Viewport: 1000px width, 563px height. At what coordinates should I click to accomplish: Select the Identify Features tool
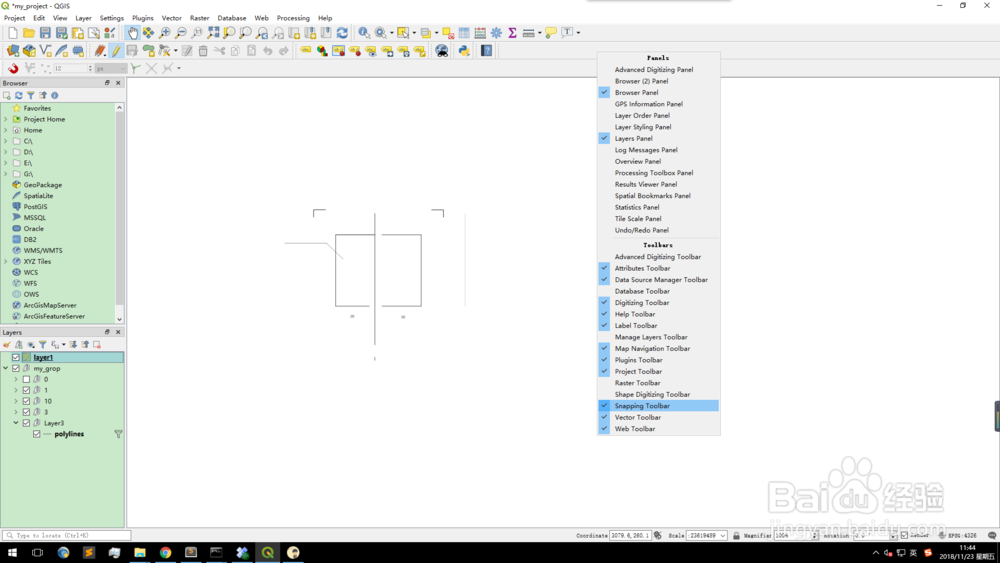364,33
